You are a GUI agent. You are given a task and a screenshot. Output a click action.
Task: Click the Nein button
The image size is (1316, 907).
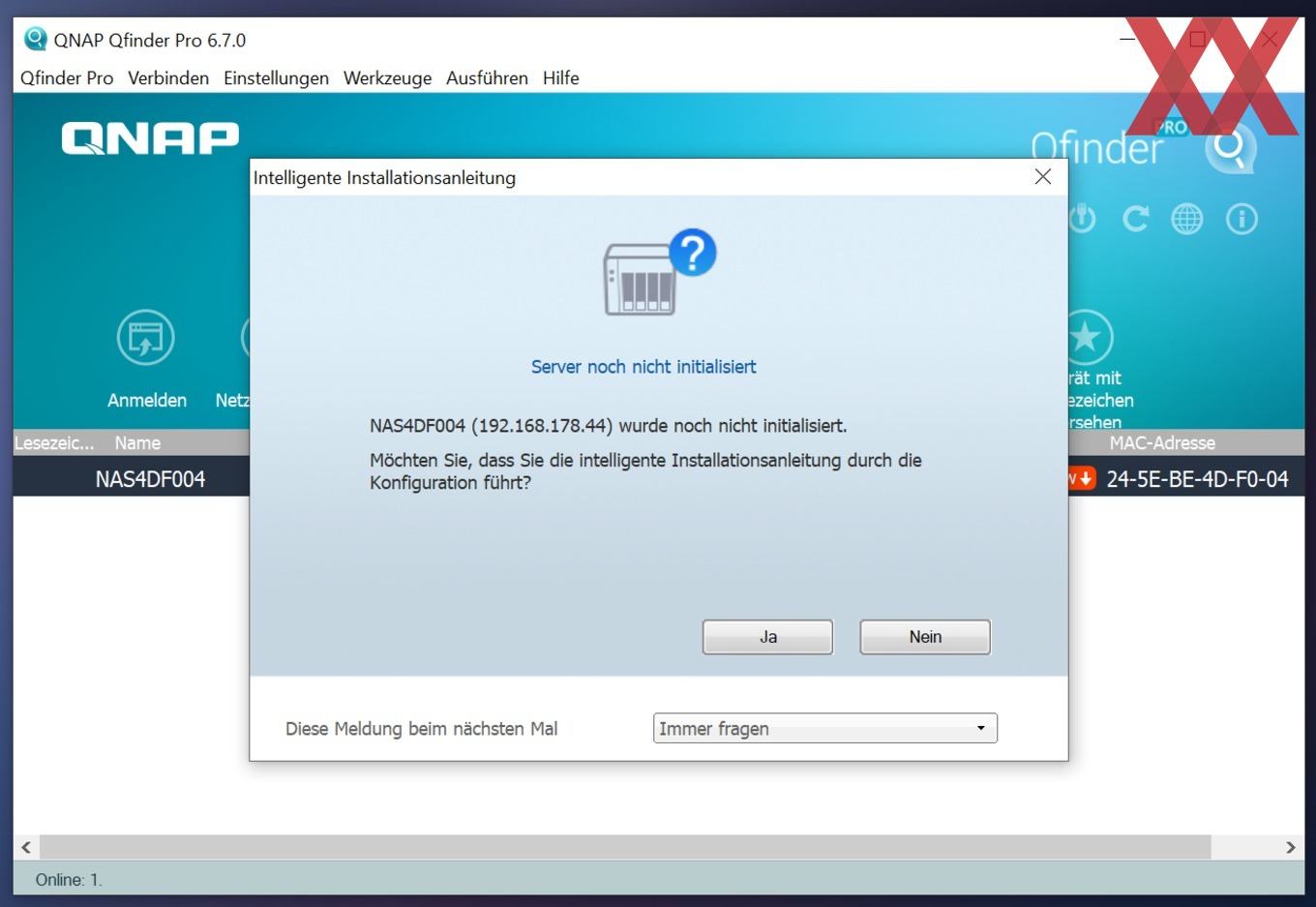click(x=925, y=637)
